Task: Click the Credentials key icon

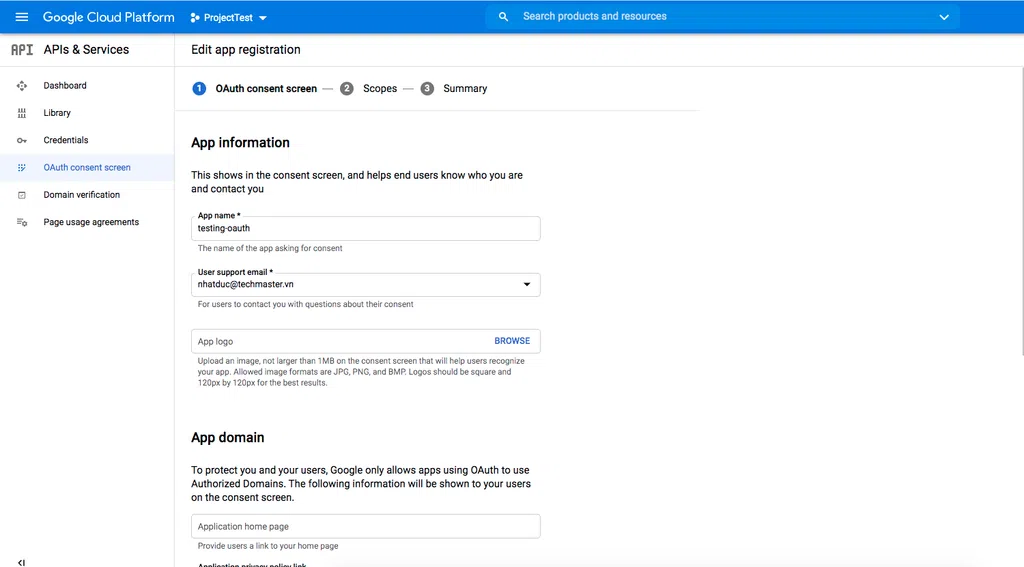Action: pos(22,140)
